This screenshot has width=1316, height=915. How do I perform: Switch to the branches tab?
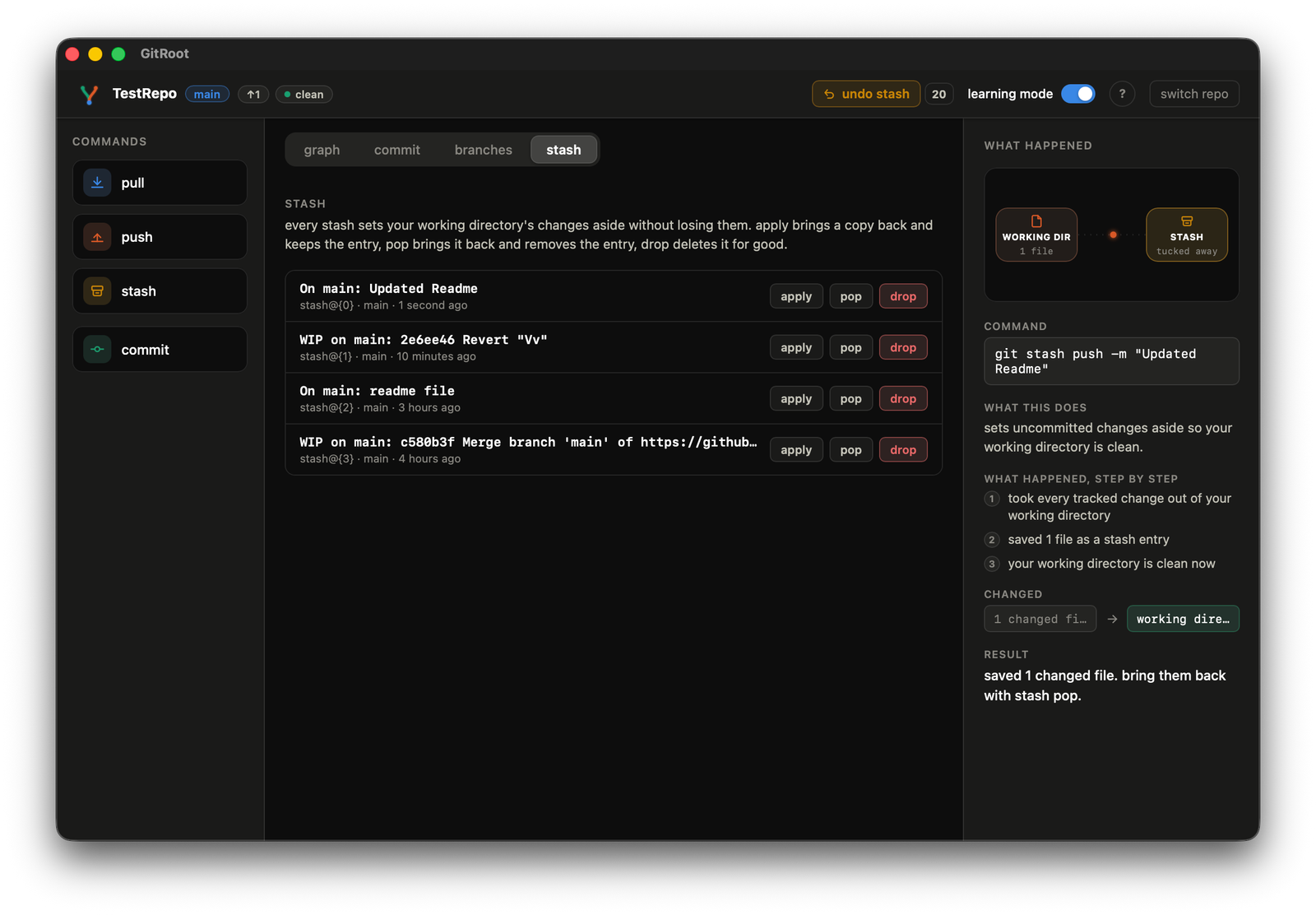coord(484,150)
